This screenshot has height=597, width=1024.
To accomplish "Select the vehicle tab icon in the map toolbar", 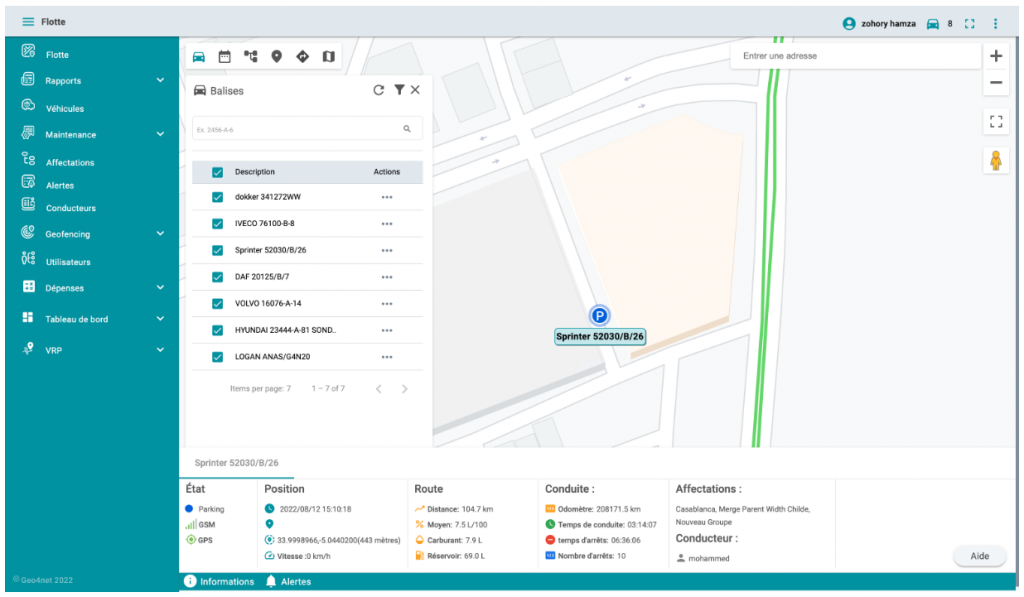I will click(199, 57).
